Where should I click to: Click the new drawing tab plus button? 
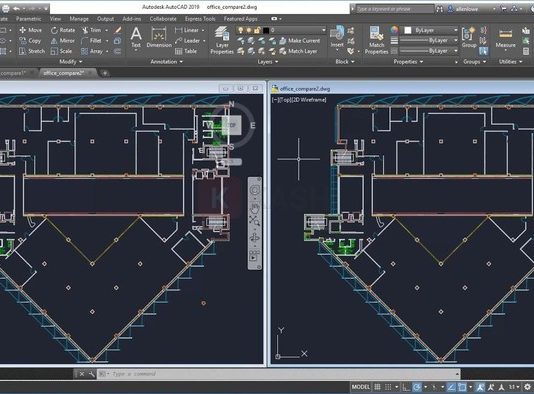(x=105, y=73)
